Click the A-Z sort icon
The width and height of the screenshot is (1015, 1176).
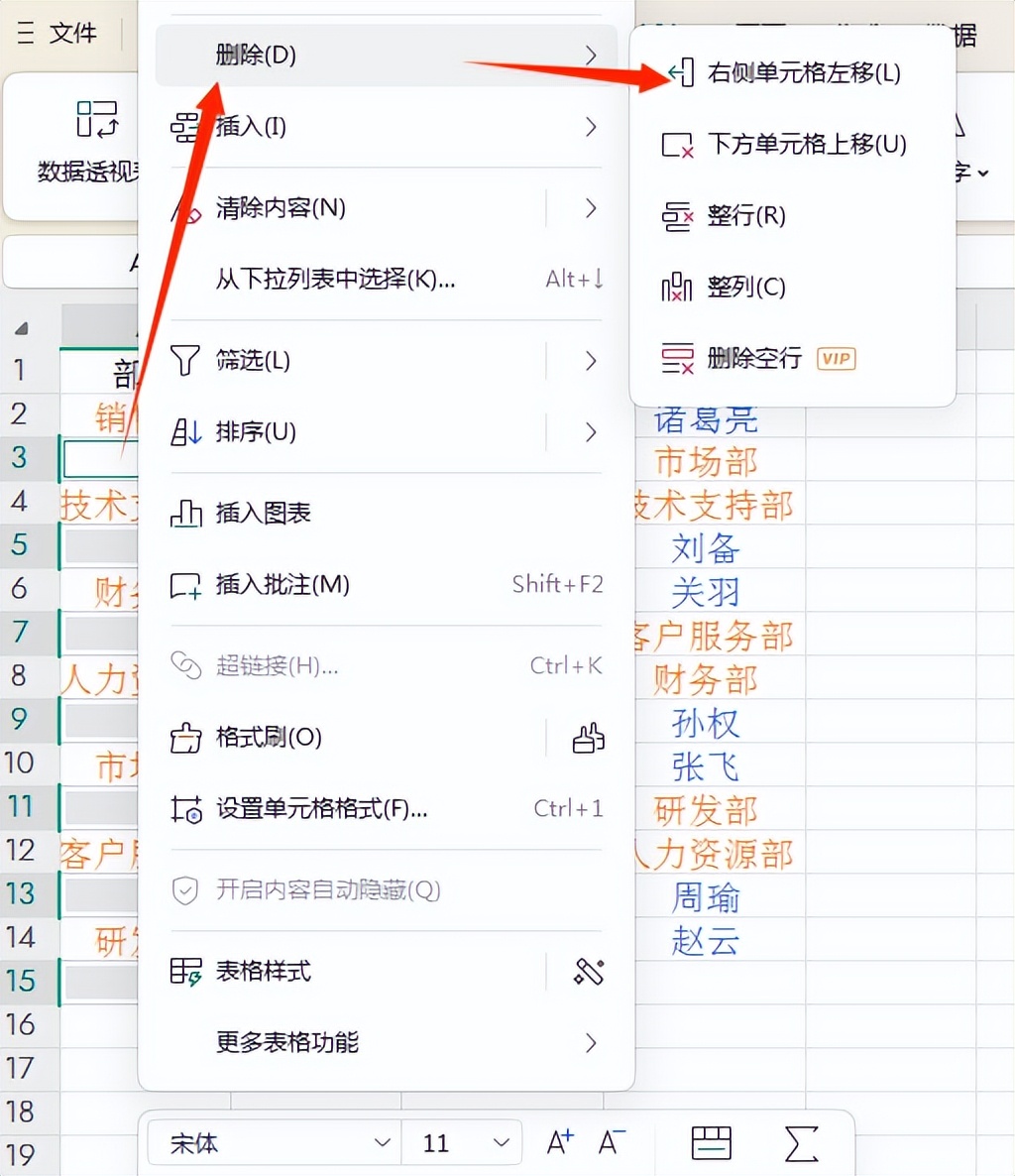click(x=185, y=432)
